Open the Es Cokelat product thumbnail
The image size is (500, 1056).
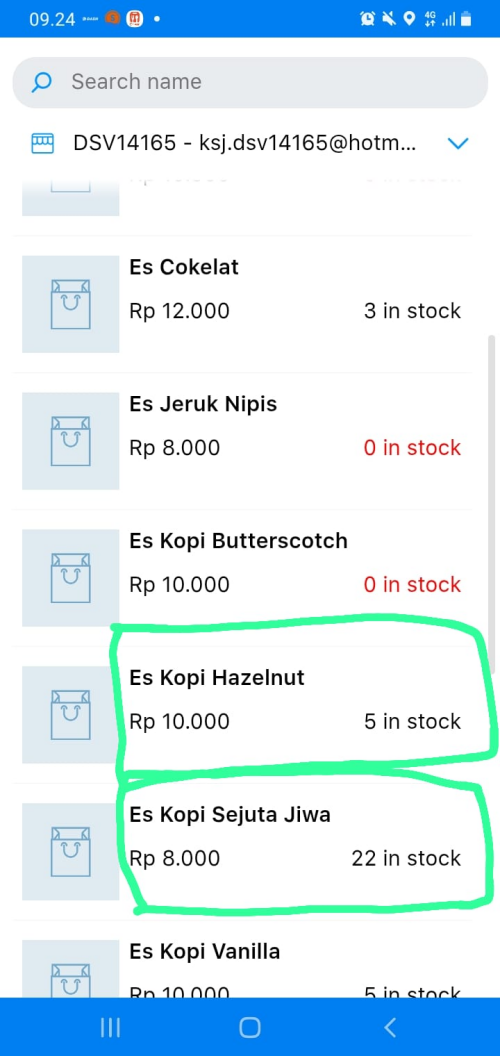71,304
